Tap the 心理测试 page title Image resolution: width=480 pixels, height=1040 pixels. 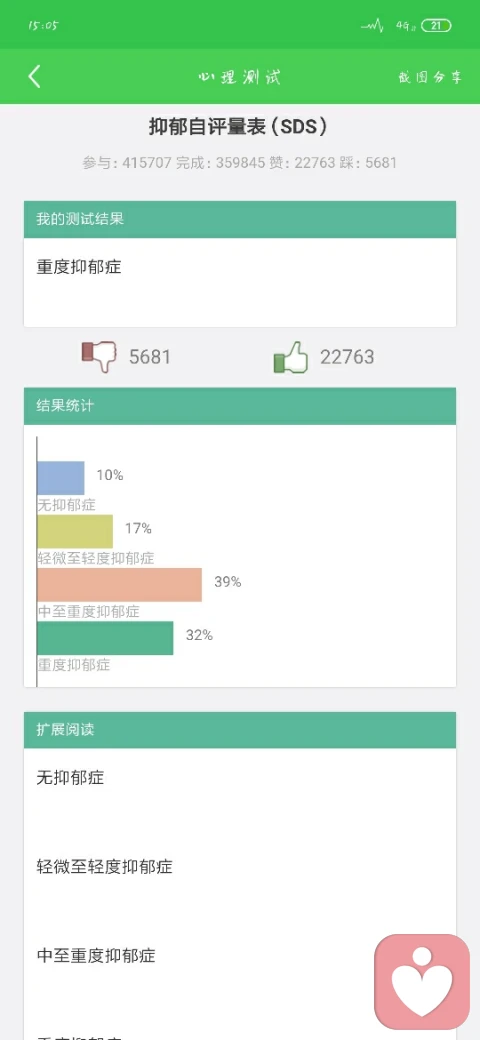point(239,77)
